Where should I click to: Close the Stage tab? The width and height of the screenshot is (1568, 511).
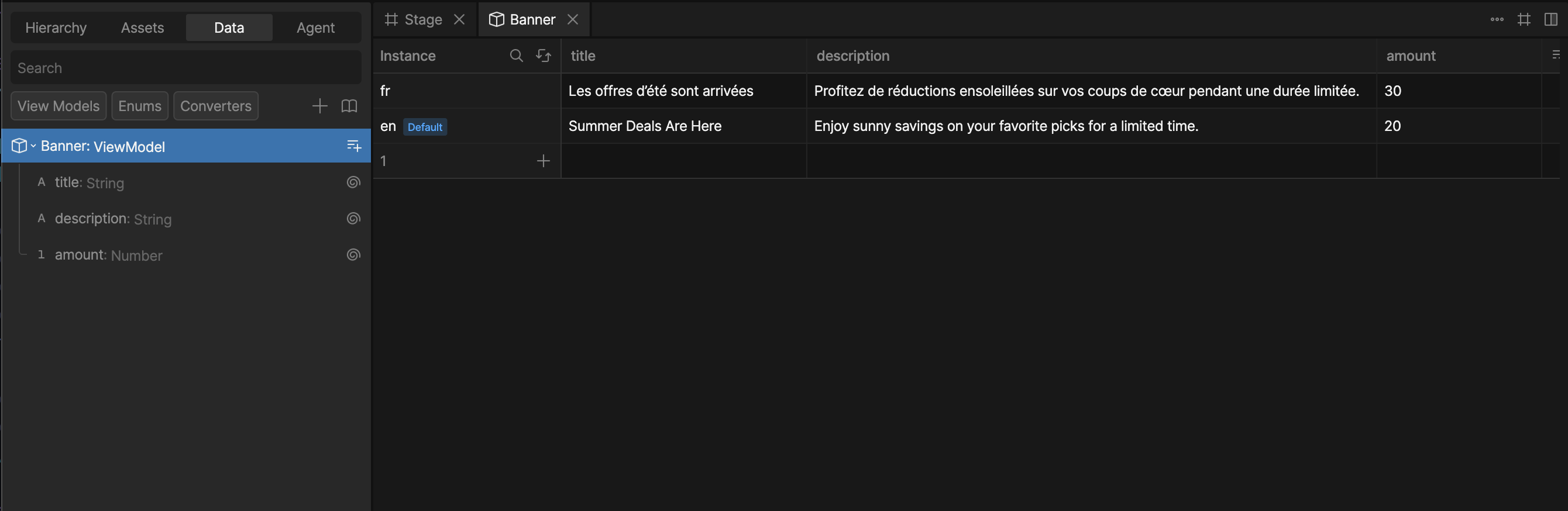[x=459, y=19]
